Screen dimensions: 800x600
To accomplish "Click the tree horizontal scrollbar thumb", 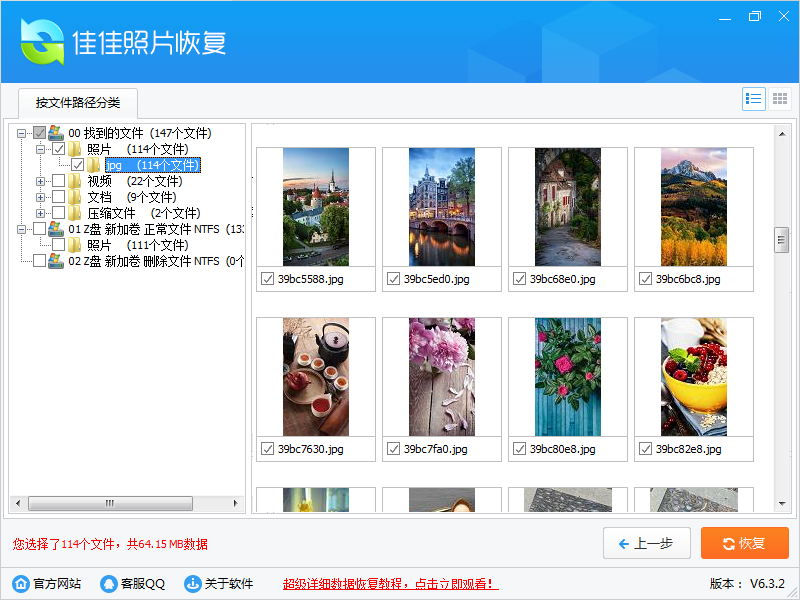I will 110,504.
